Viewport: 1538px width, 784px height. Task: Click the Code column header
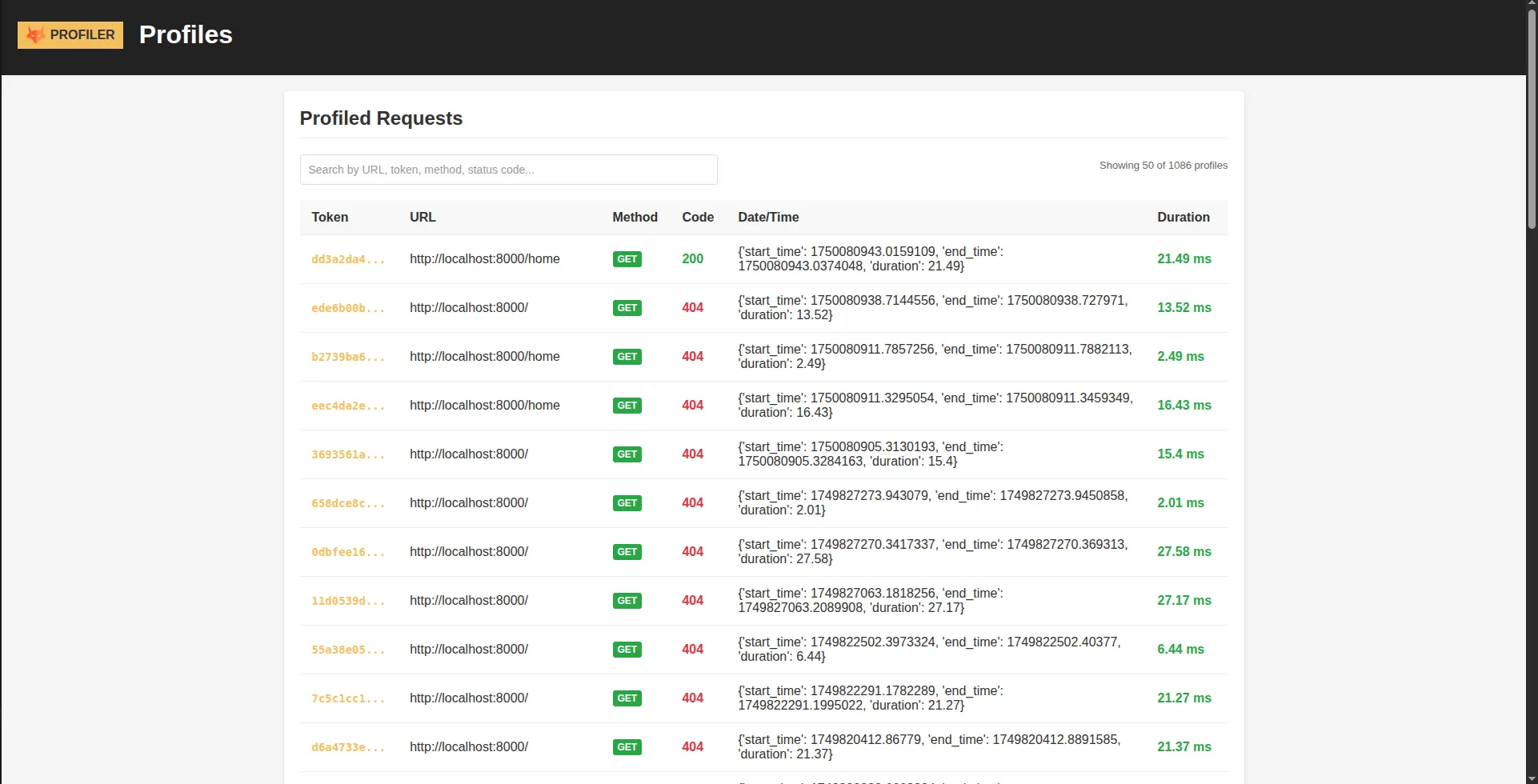(x=698, y=217)
